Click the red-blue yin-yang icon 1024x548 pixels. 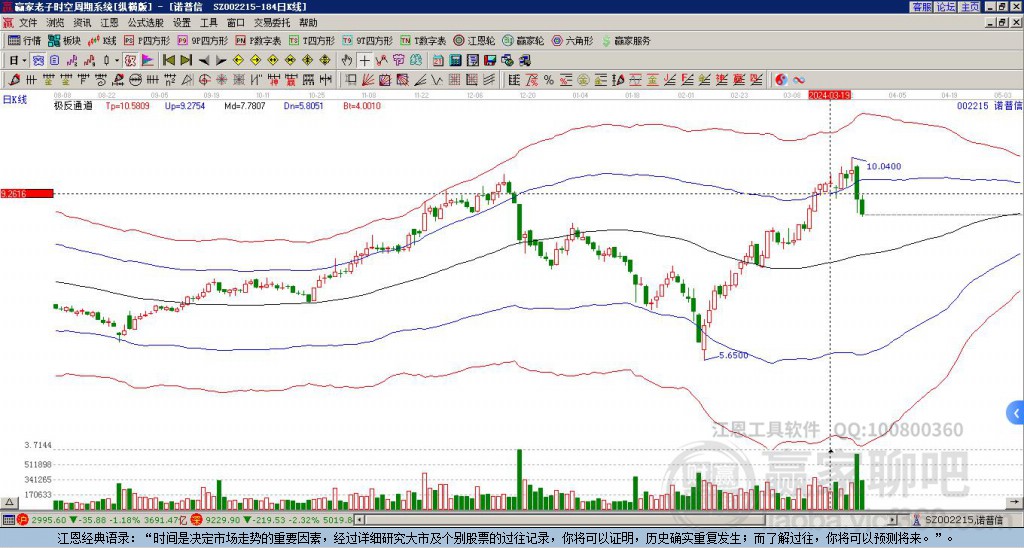(781, 80)
